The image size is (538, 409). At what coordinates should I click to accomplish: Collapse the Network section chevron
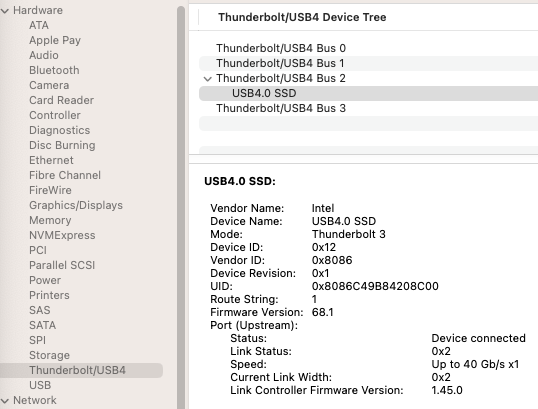tap(5, 401)
